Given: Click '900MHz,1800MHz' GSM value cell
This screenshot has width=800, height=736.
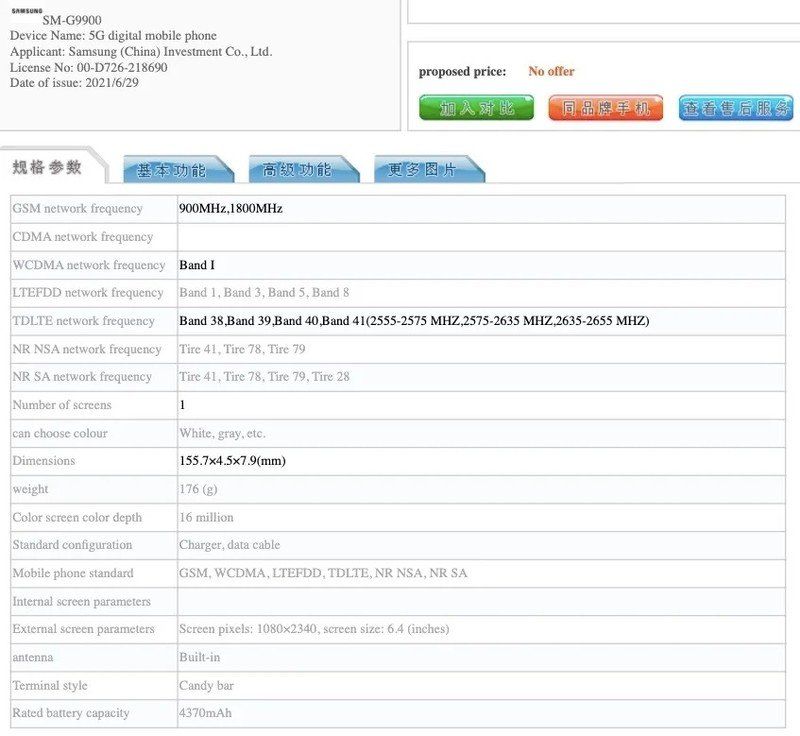Looking at the screenshot, I should [231, 209].
